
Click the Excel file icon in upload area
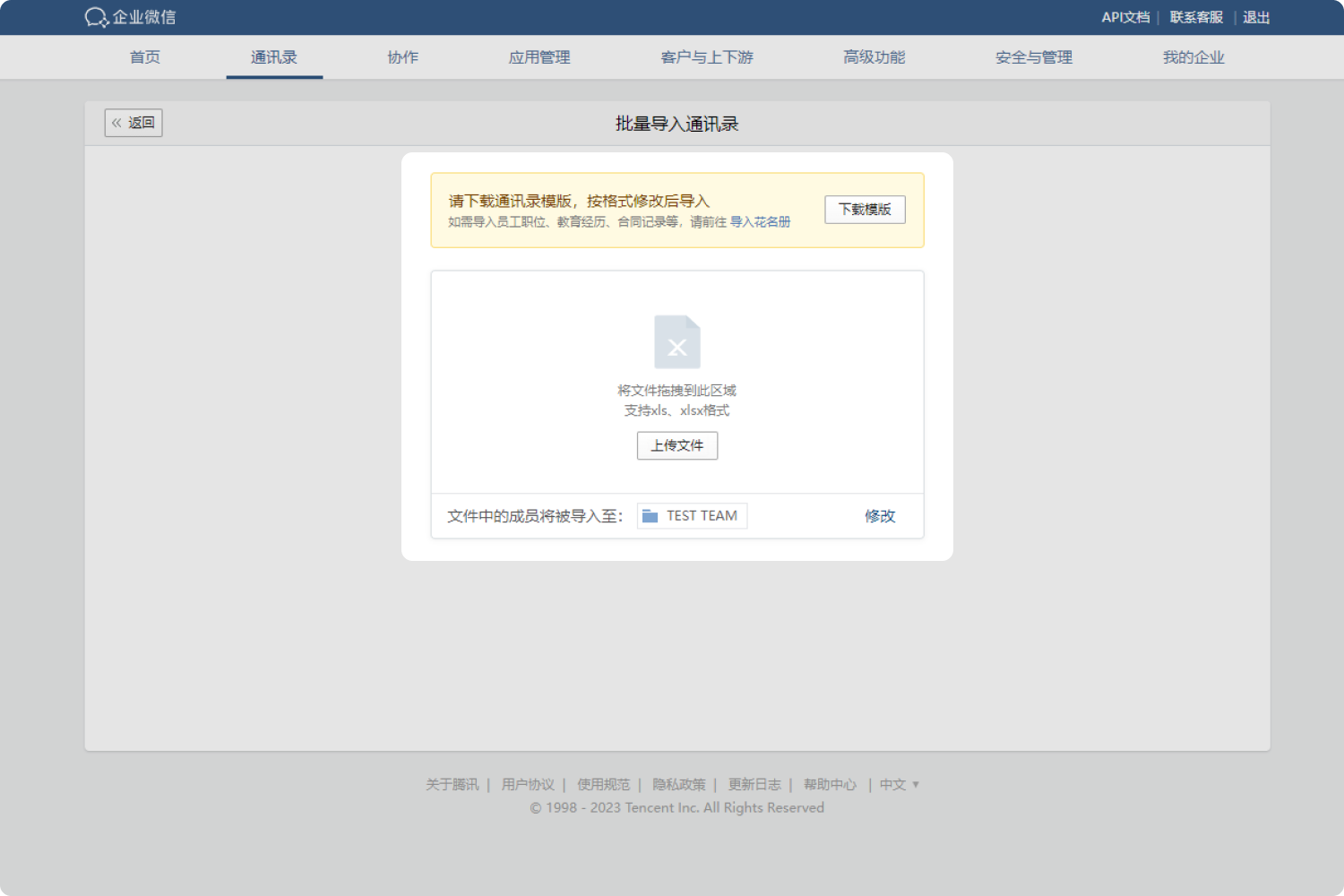[x=676, y=341]
